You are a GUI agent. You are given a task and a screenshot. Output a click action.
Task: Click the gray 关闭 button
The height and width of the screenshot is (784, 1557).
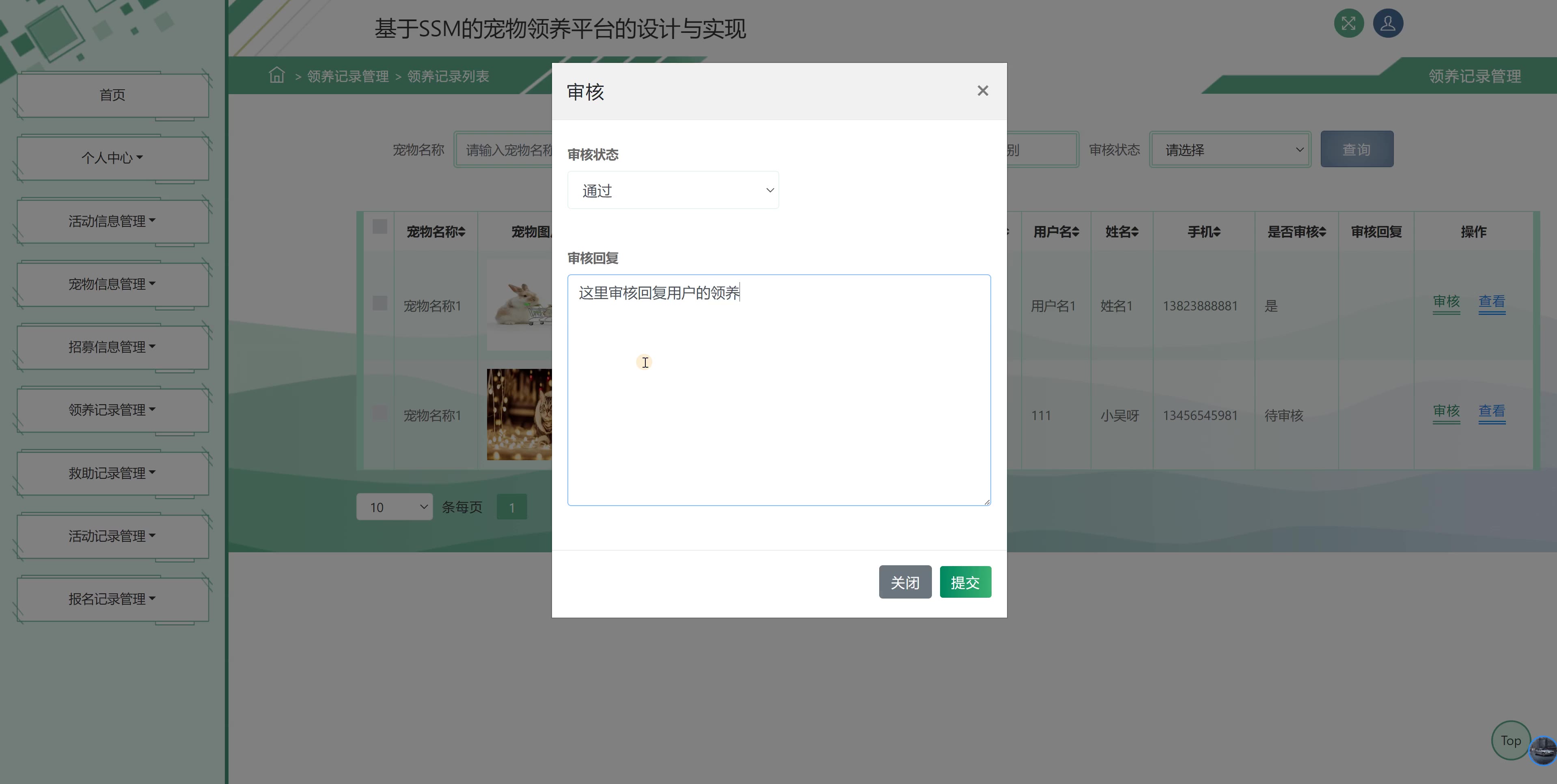pyautogui.click(x=905, y=582)
